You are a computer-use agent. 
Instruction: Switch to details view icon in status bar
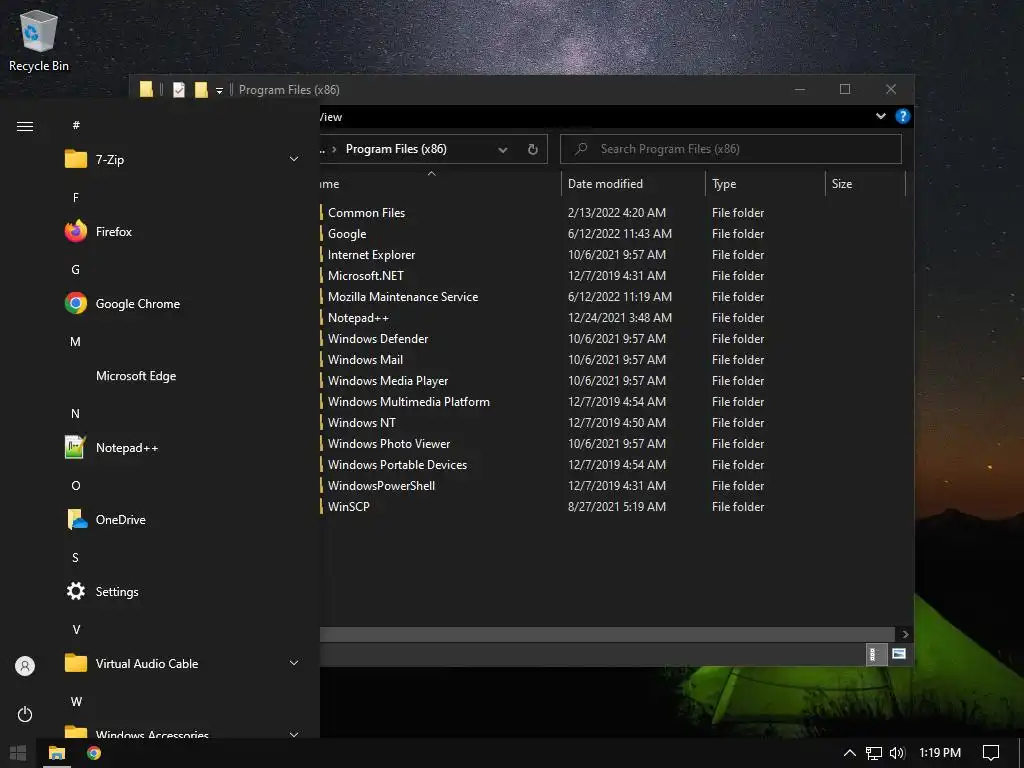point(875,654)
